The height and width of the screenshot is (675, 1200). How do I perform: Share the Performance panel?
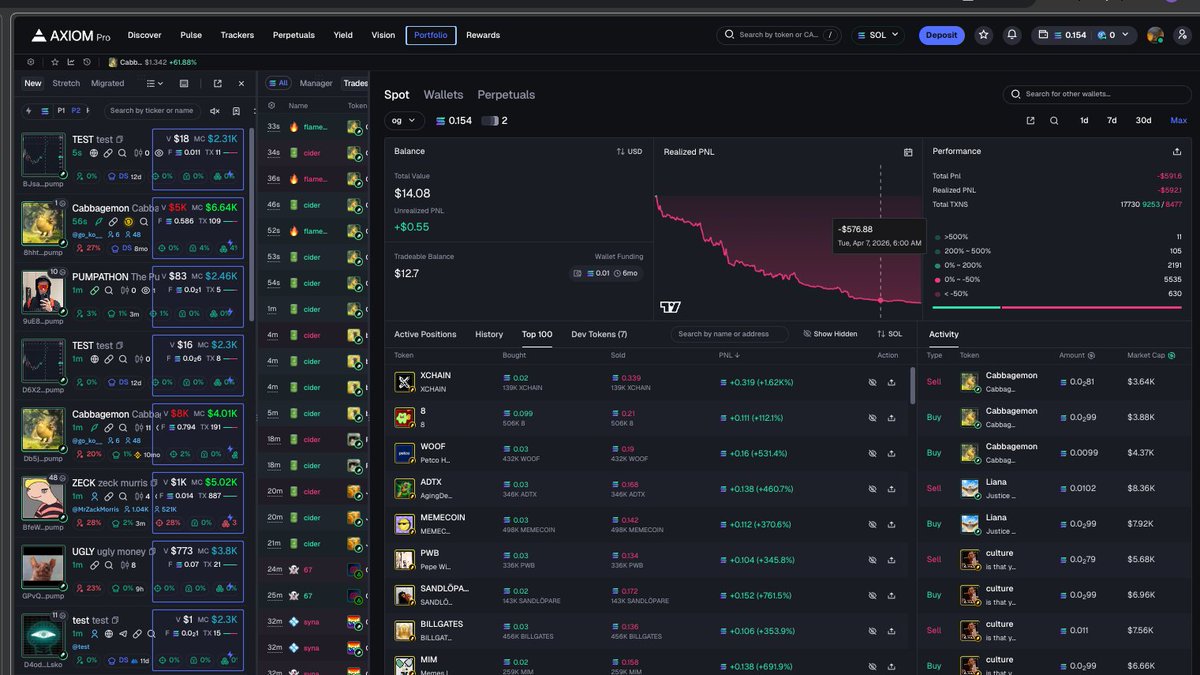click(x=1176, y=152)
